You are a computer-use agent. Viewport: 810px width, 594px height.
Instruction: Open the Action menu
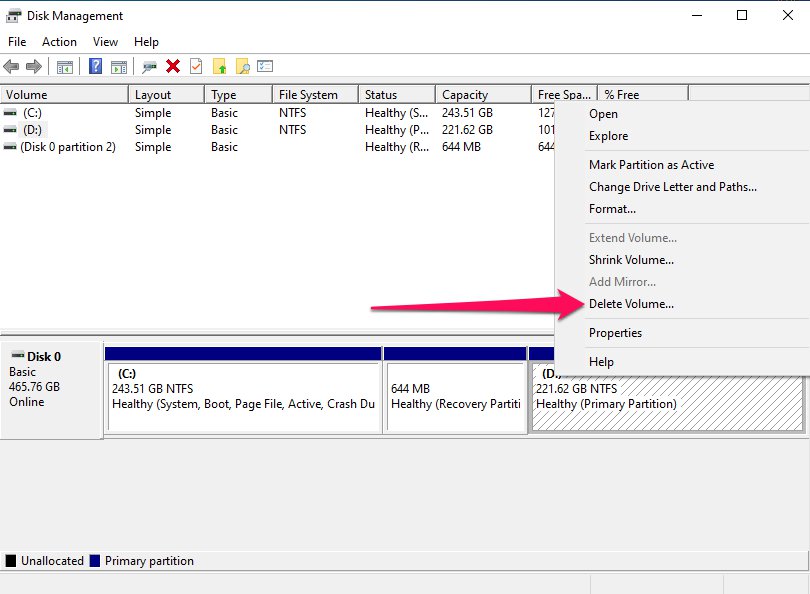[x=59, y=42]
